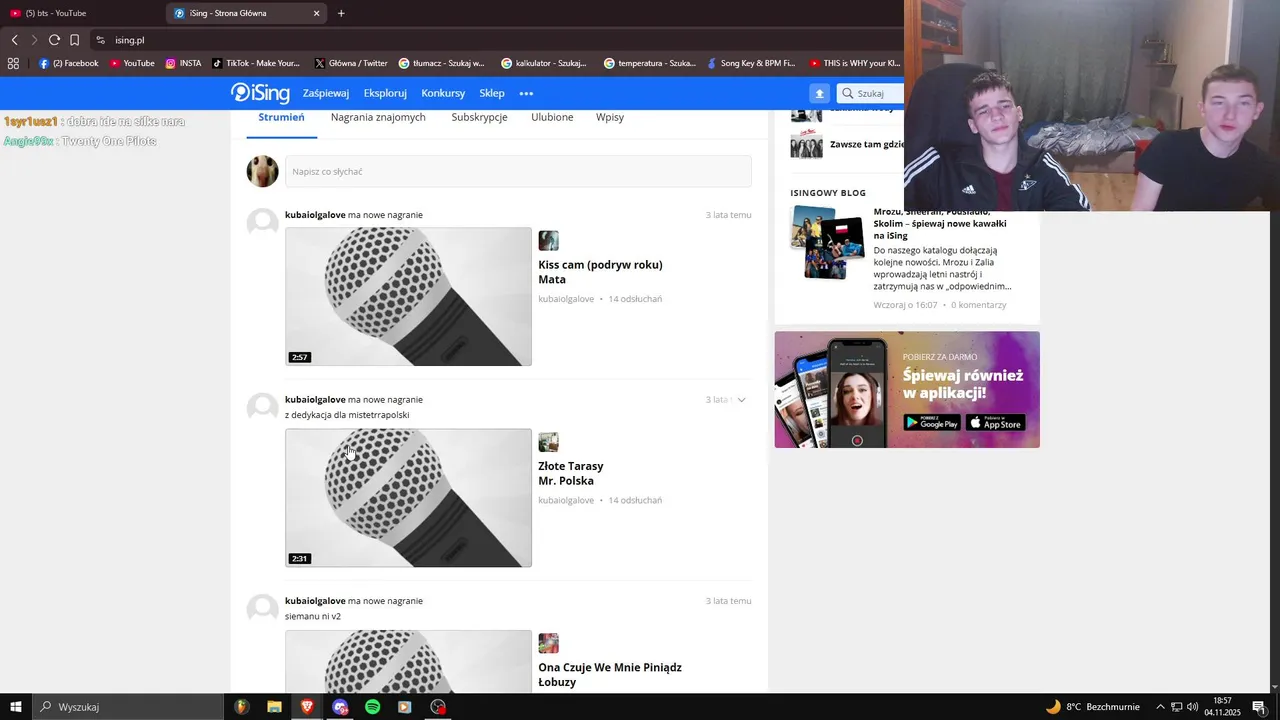
Task: Select the Strumień tab
Action: pyautogui.click(x=281, y=117)
